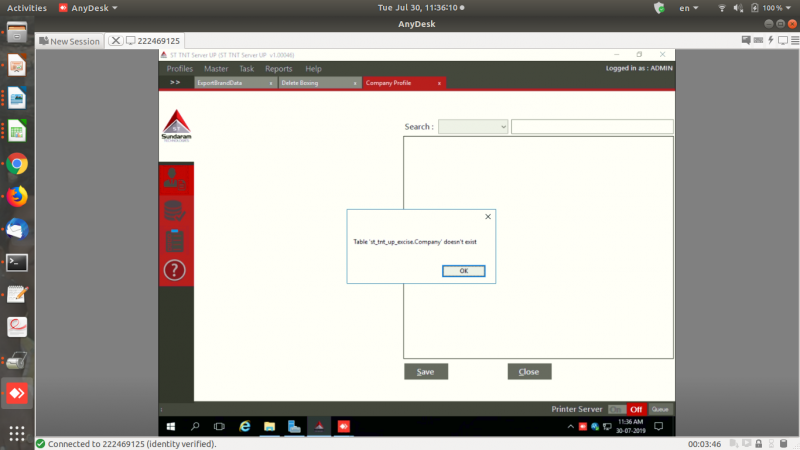
Task: Open the help question mark sidebar icon
Action: 174,270
